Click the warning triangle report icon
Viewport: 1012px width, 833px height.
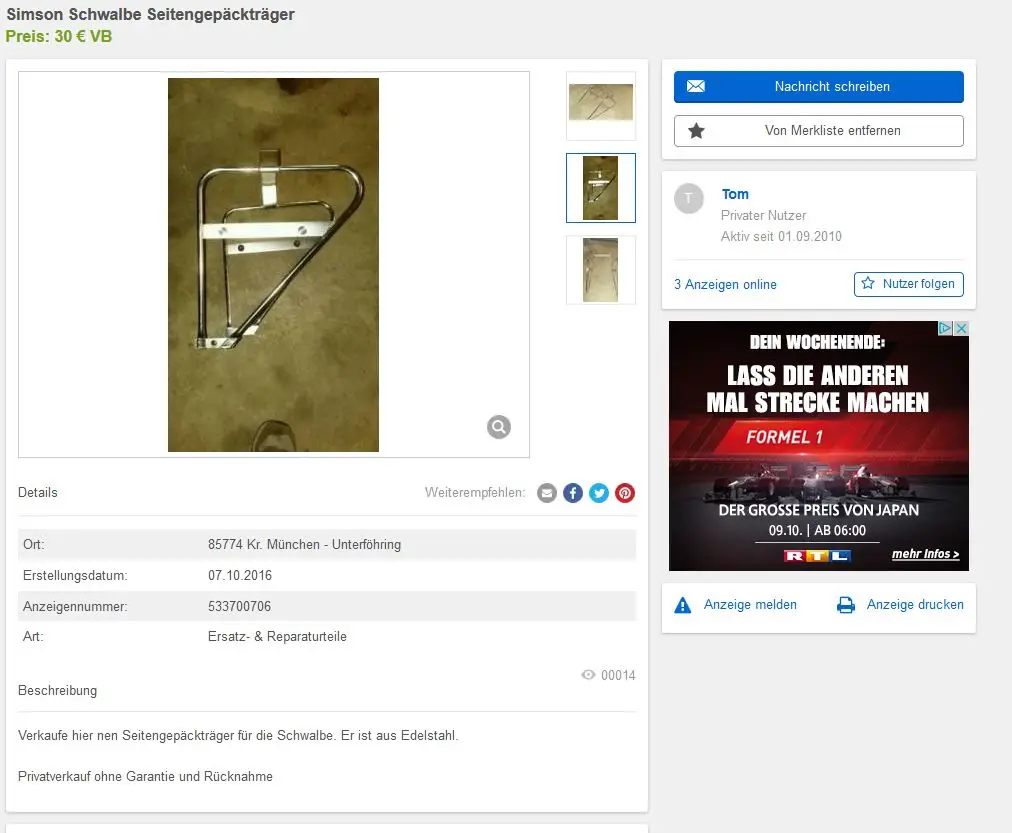coord(683,605)
